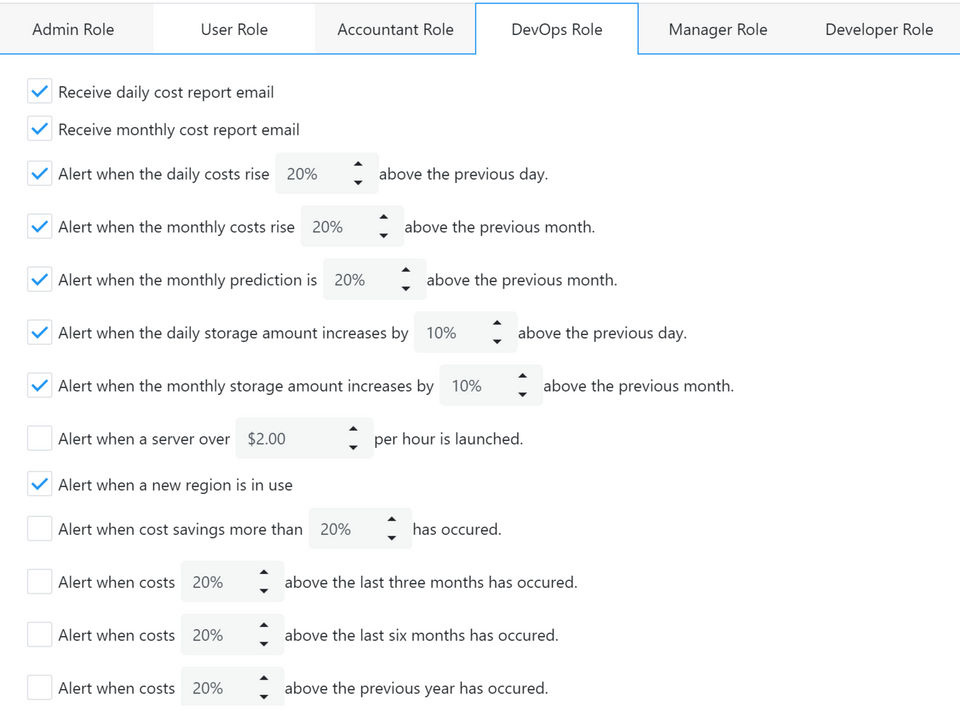Enable costs above last six months alert
This screenshot has height=712, width=960.
(39, 635)
